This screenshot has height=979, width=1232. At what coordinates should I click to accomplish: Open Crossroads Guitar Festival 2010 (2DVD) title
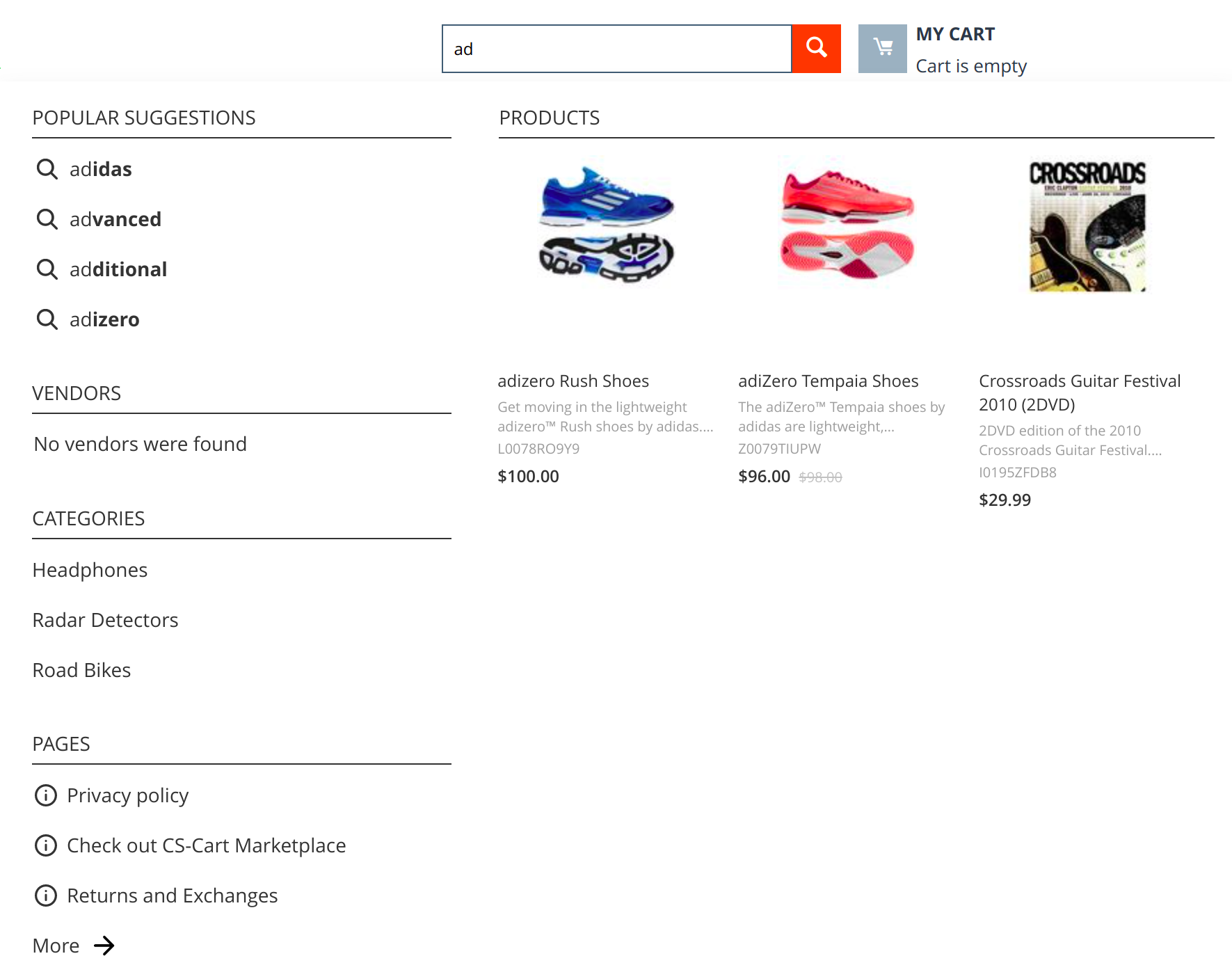[x=1080, y=392]
